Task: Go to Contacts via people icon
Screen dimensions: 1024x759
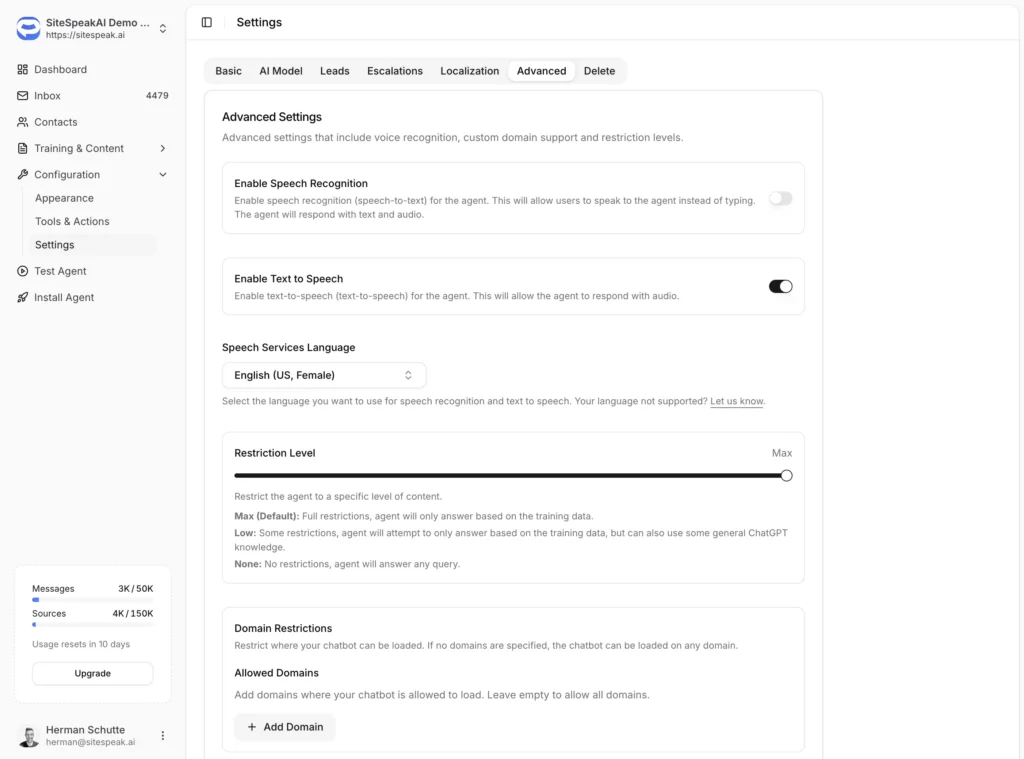Action: [x=23, y=122]
